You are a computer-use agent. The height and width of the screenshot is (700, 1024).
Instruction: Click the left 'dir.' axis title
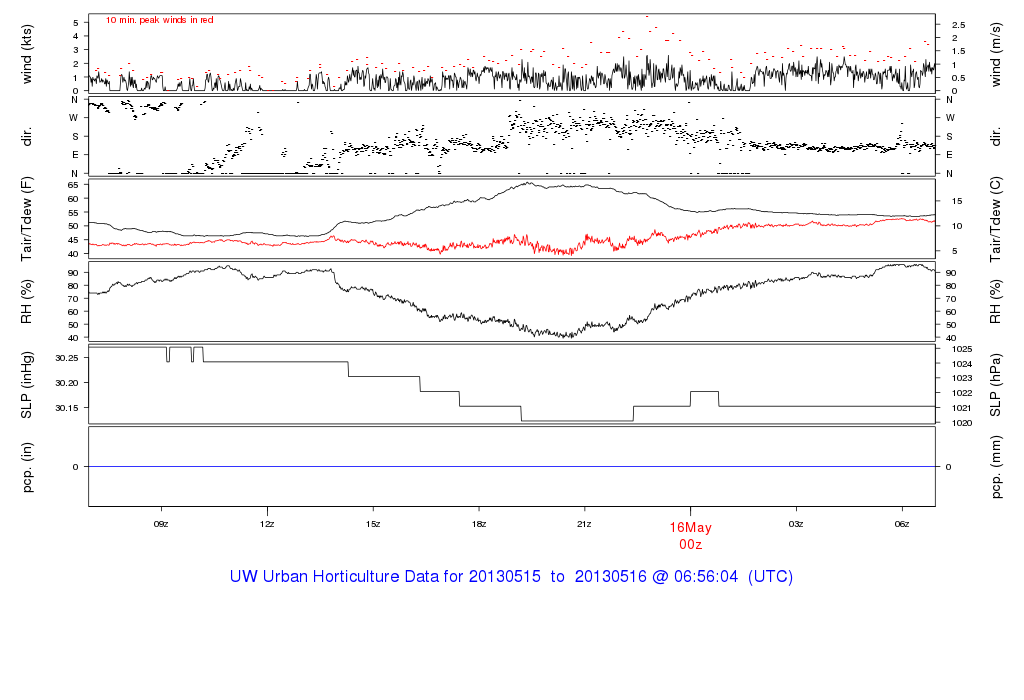click(x=27, y=137)
